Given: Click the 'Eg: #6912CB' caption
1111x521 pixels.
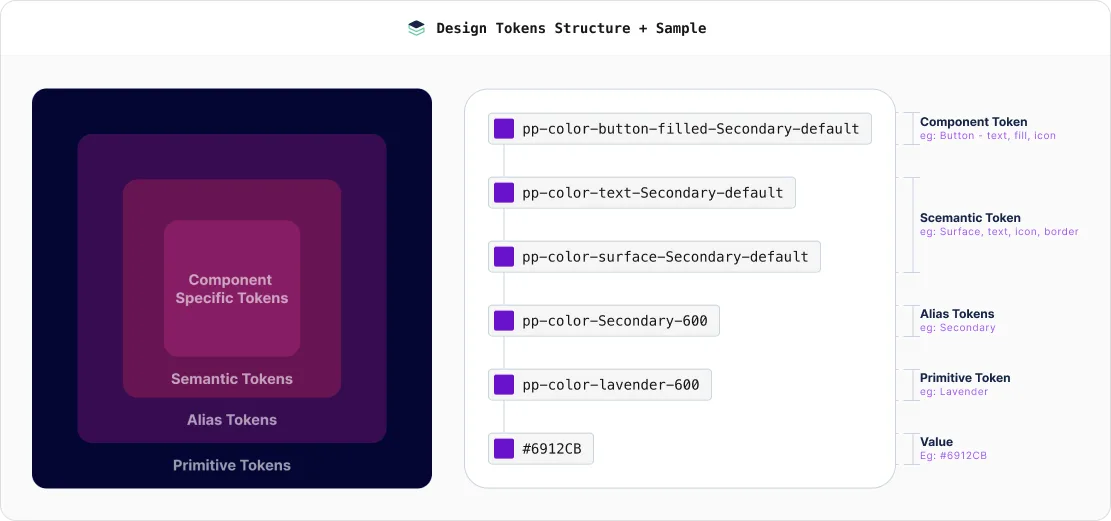Looking at the screenshot, I should point(953,456).
